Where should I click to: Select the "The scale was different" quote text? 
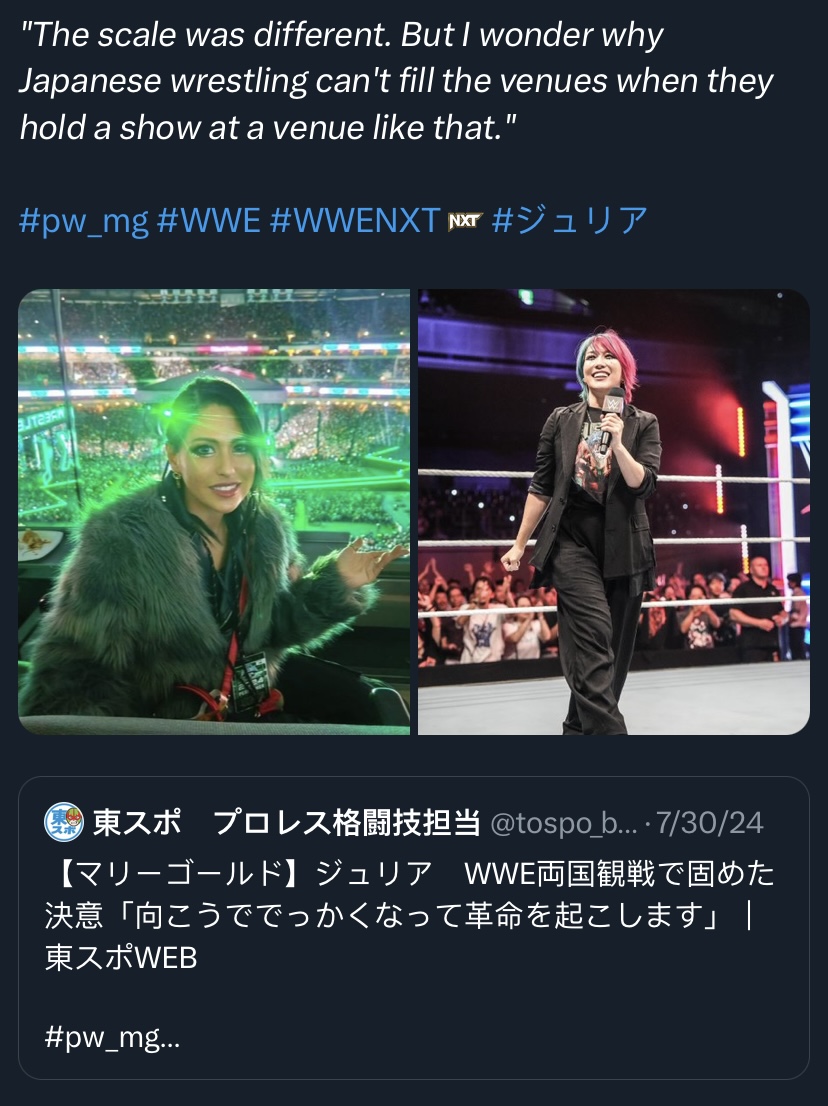205,35
